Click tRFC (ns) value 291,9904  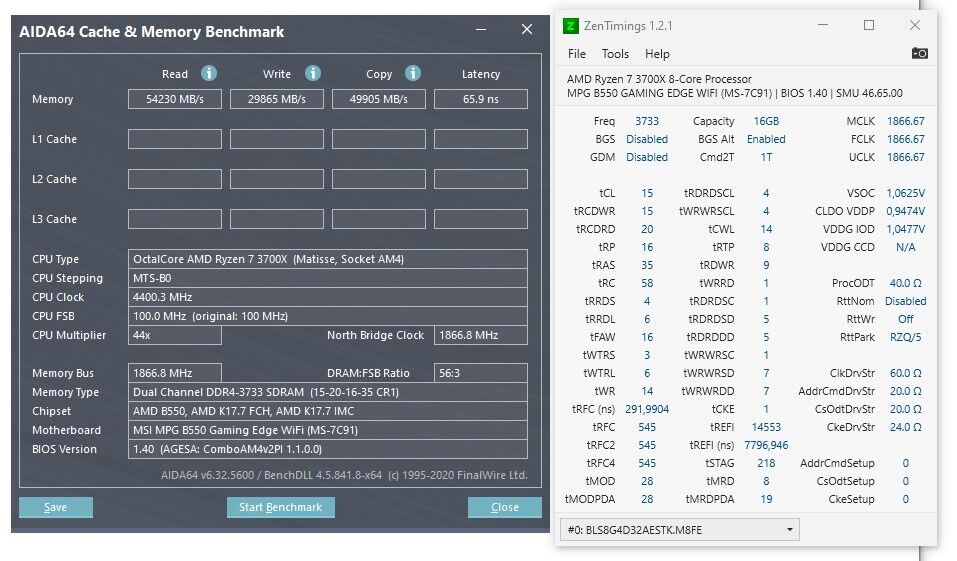[647, 409]
